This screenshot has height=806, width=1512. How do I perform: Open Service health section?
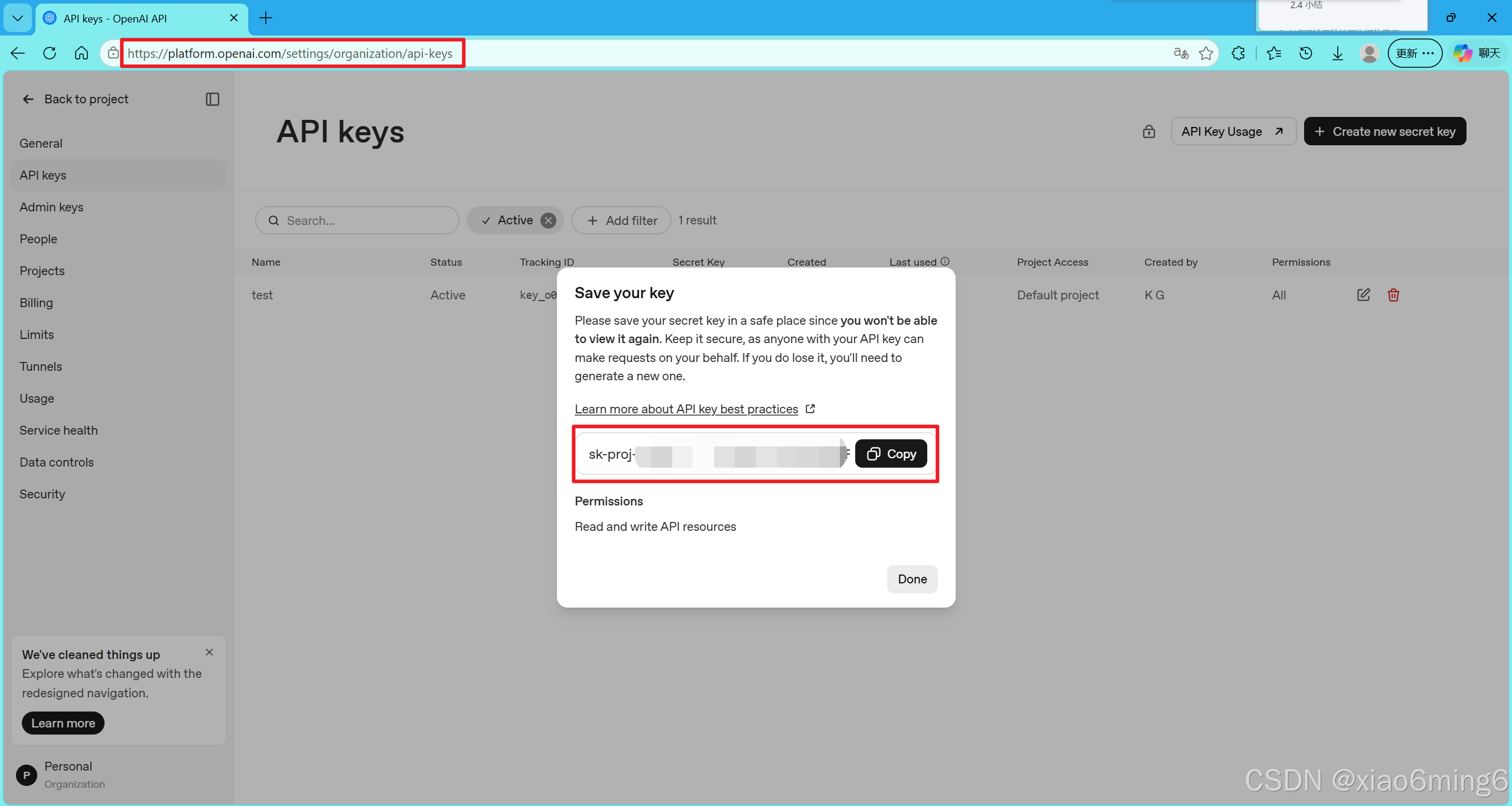(x=118, y=430)
